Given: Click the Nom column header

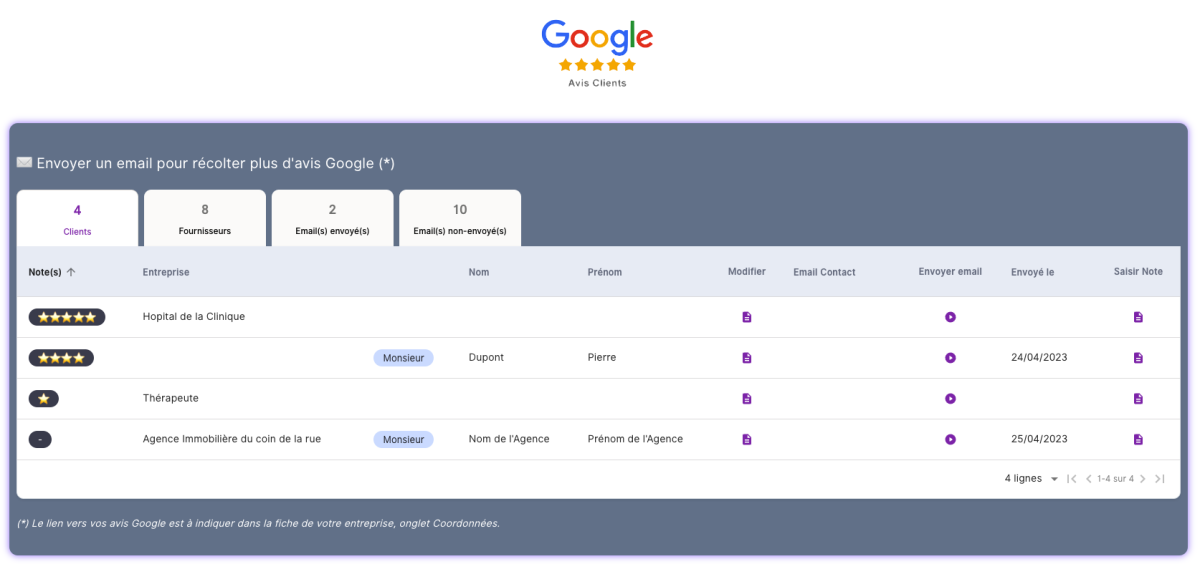Looking at the screenshot, I should (x=479, y=272).
